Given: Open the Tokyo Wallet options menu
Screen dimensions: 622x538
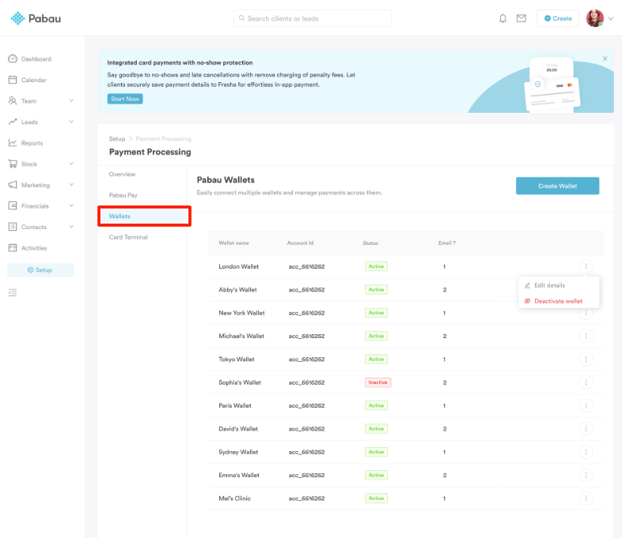Looking at the screenshot, I should (586, 359).
